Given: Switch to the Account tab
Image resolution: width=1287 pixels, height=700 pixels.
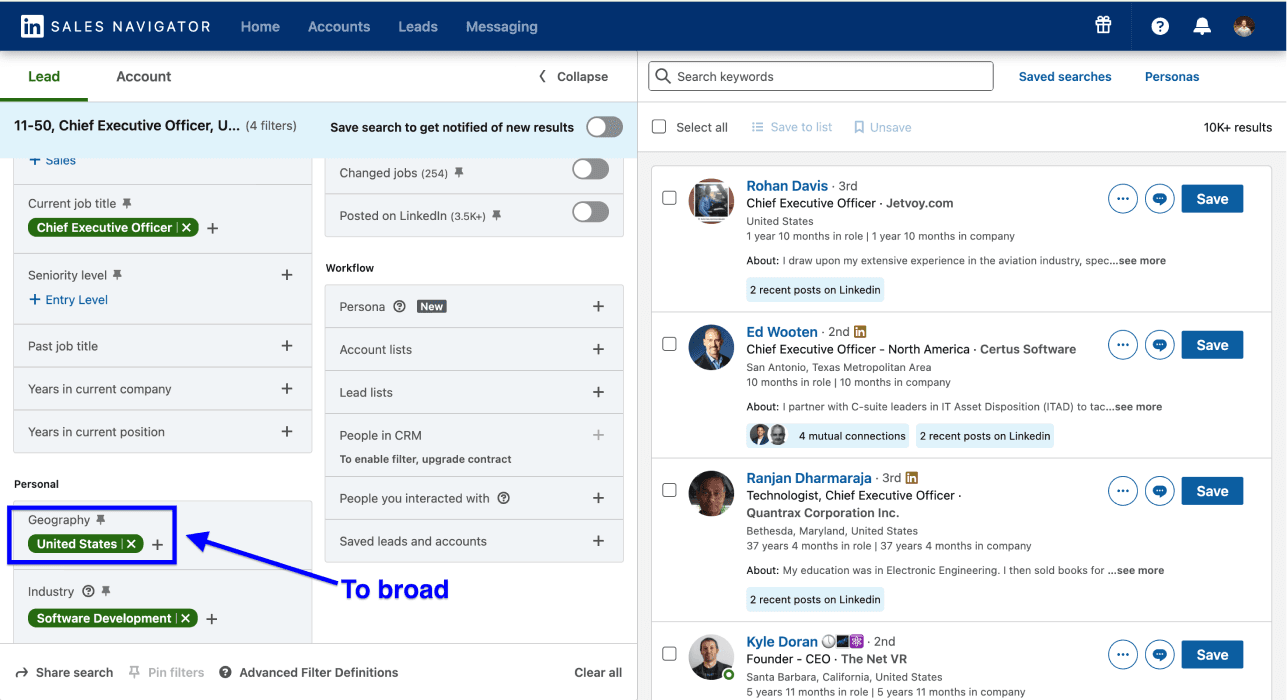Looking at the screenshot, I should 143,76.
